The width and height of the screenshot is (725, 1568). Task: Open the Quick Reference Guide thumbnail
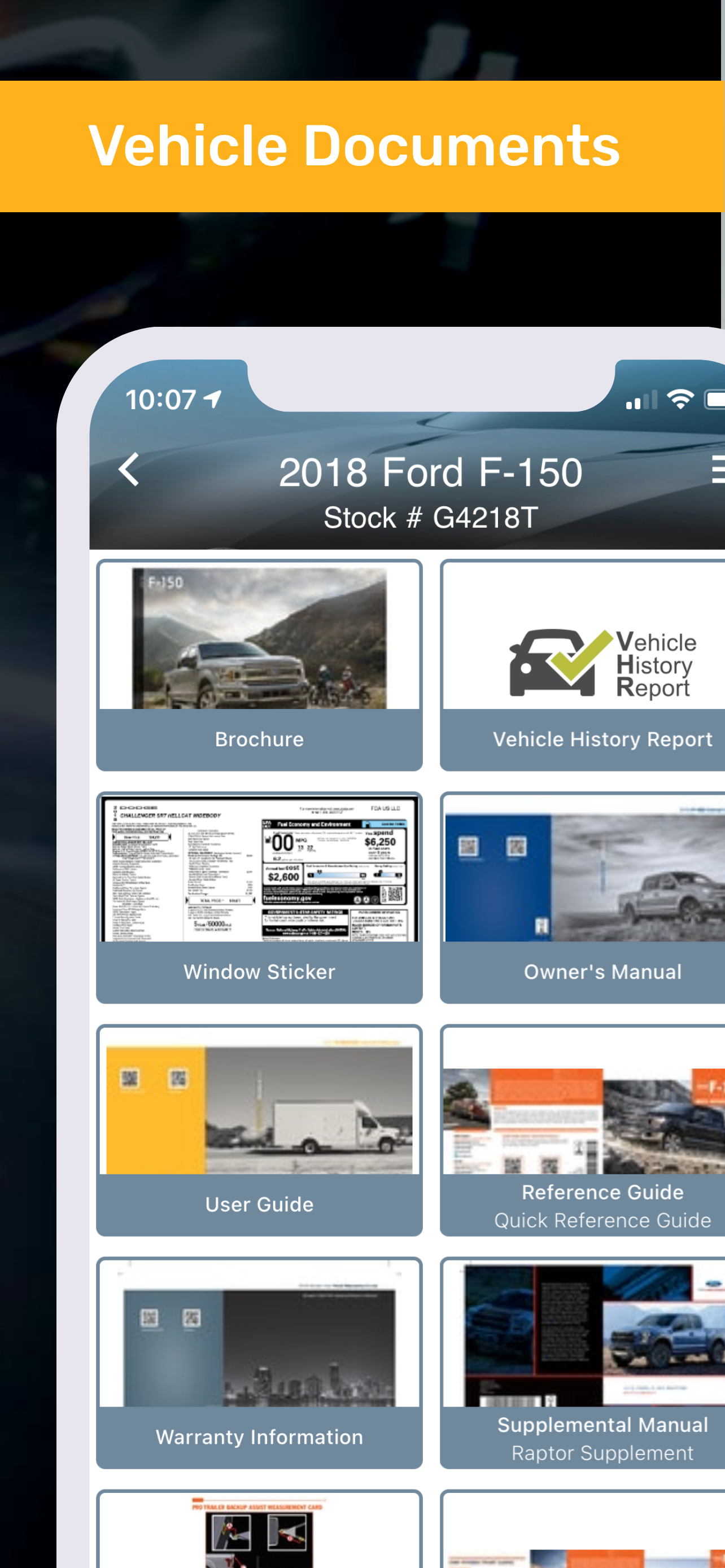[x=584, y=1120]
